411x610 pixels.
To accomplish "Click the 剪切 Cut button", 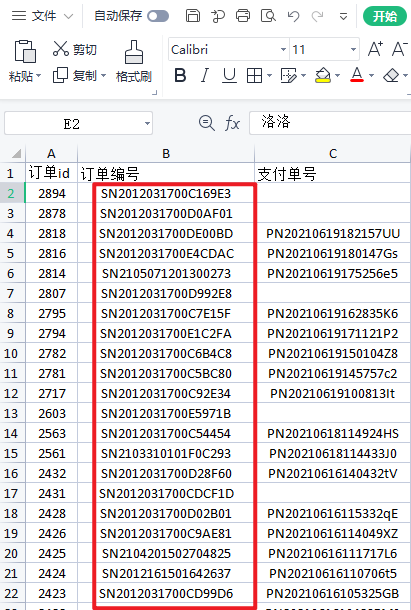I will tap(74, 49).
